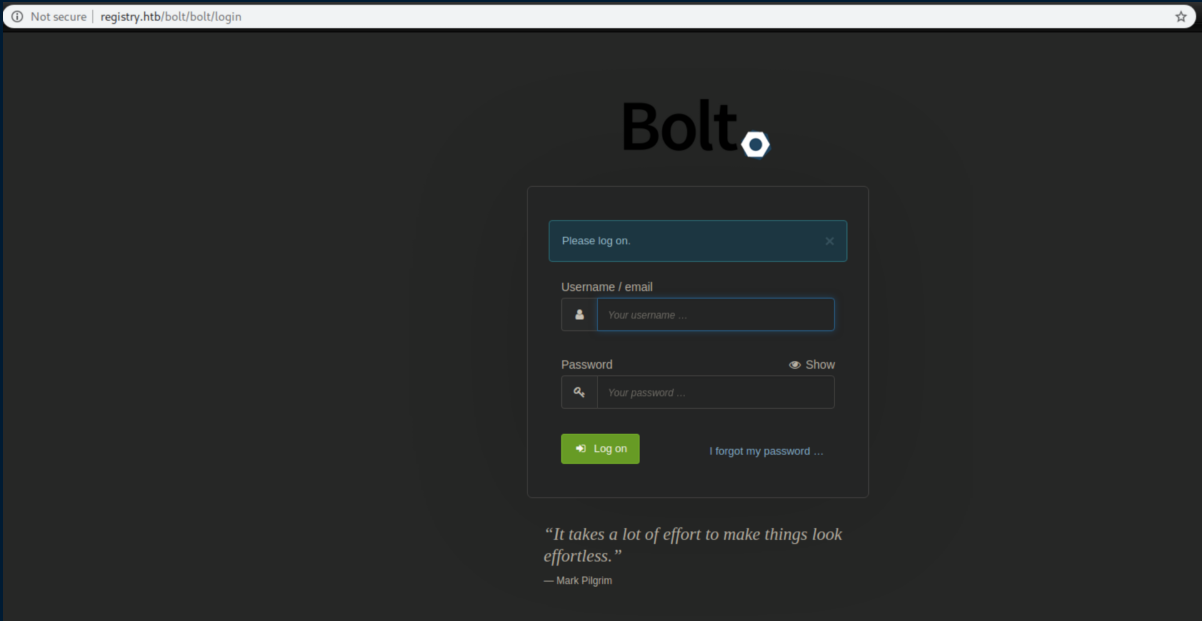
Task: Bookmark this page with the star icon
Action: point(1180,17)
